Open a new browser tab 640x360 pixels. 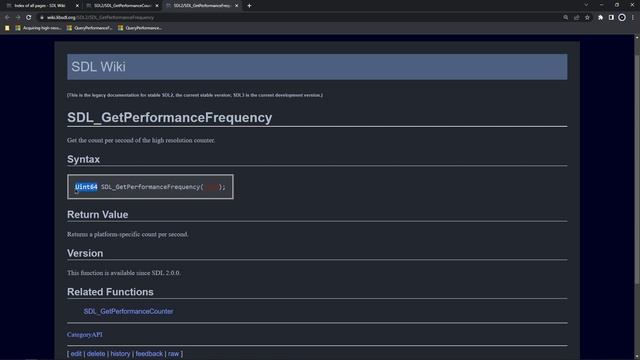coord(249,6)
